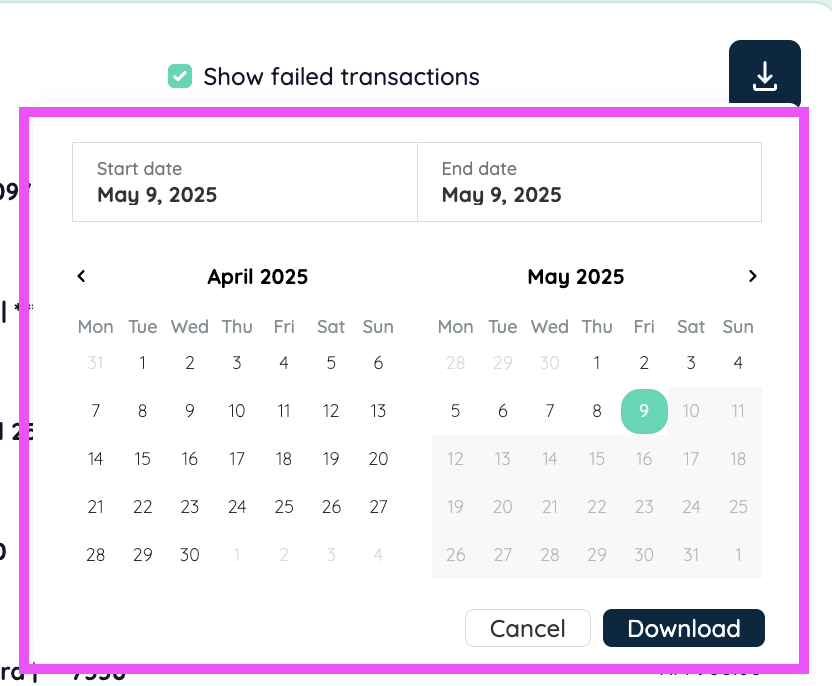Viewport: 832px width, 686px height.
Task: Pick May 5 in the calendar
Action: pos(455,411)
